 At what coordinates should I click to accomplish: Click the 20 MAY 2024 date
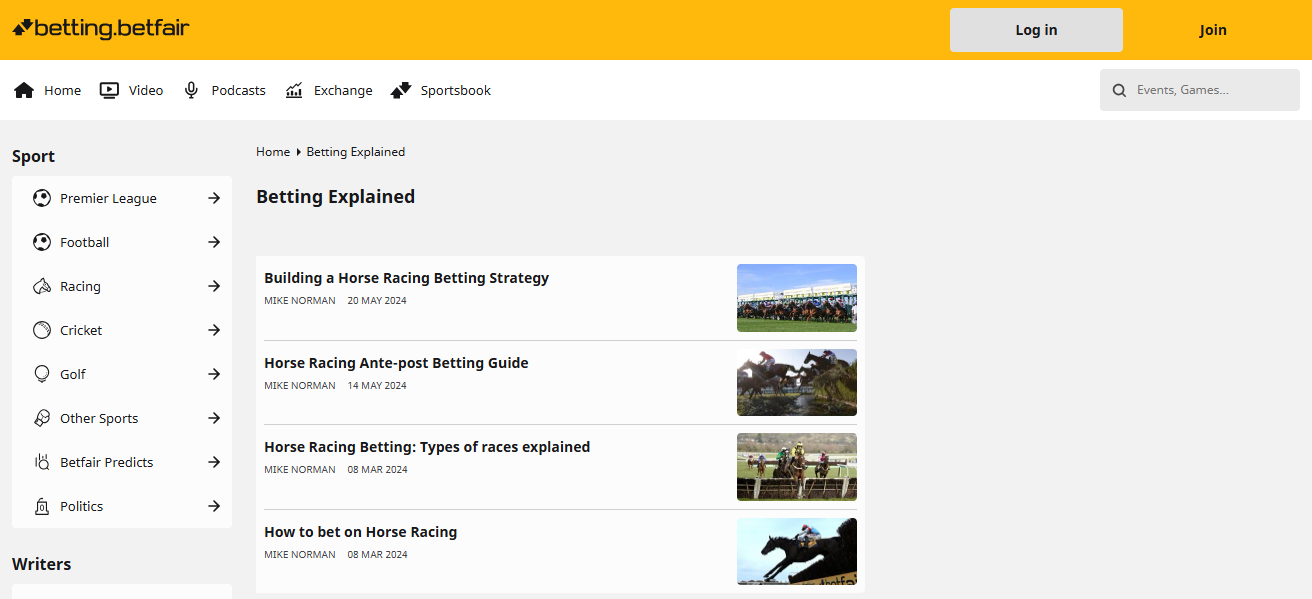pyautogui.click(x=377, y=301)
